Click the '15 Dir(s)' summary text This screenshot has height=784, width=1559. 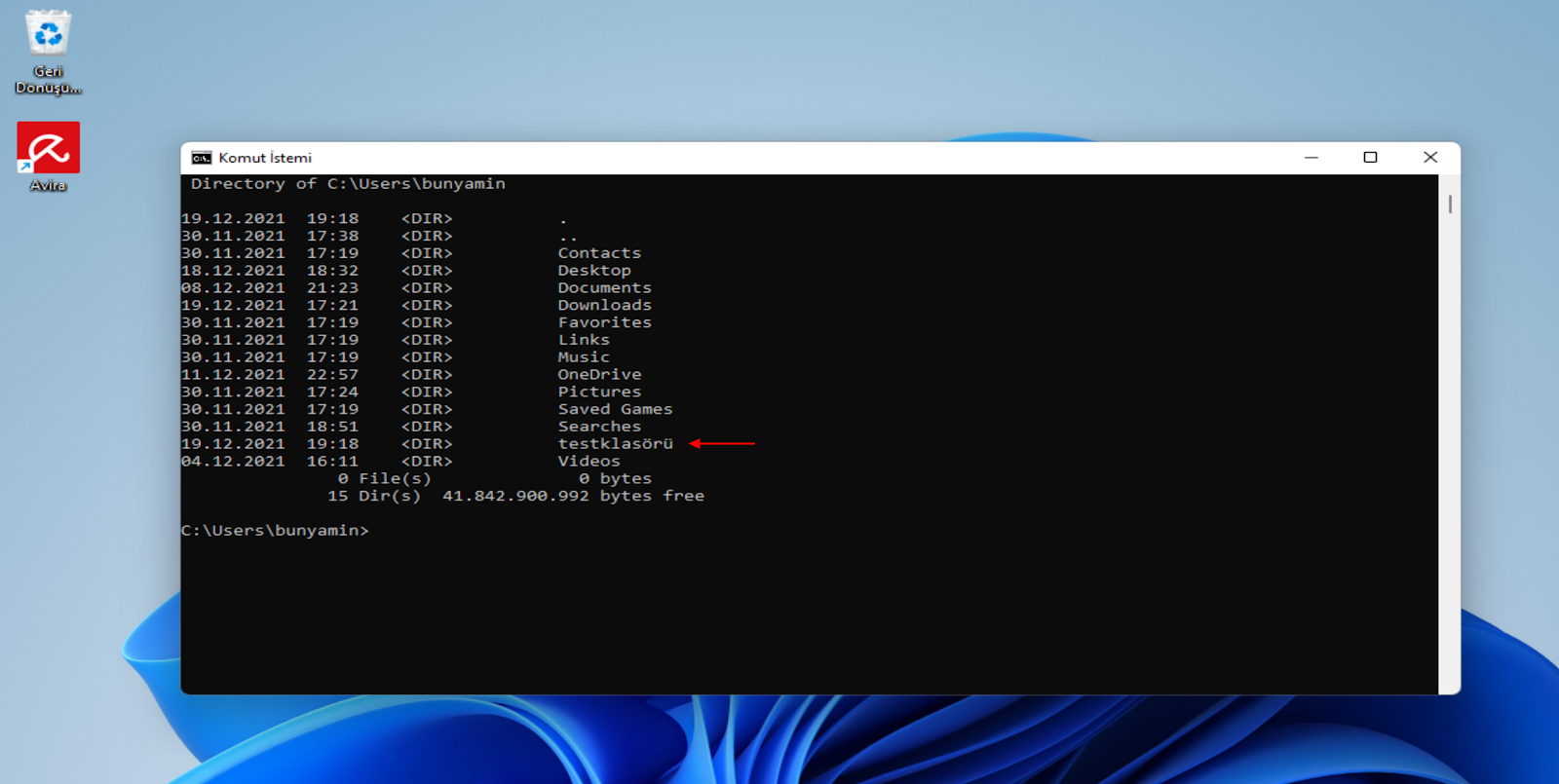pyautogui.click(x=374, y=496)
